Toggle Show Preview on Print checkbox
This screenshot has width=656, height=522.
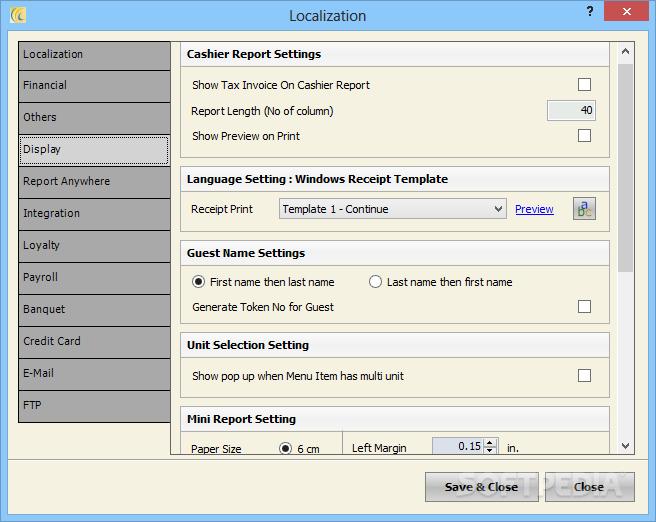(584, 136)
